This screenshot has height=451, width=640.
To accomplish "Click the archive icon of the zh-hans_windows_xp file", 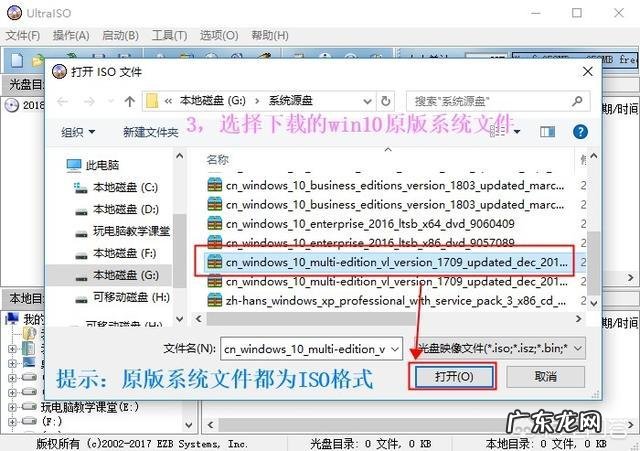I will [x=215, y=300].
